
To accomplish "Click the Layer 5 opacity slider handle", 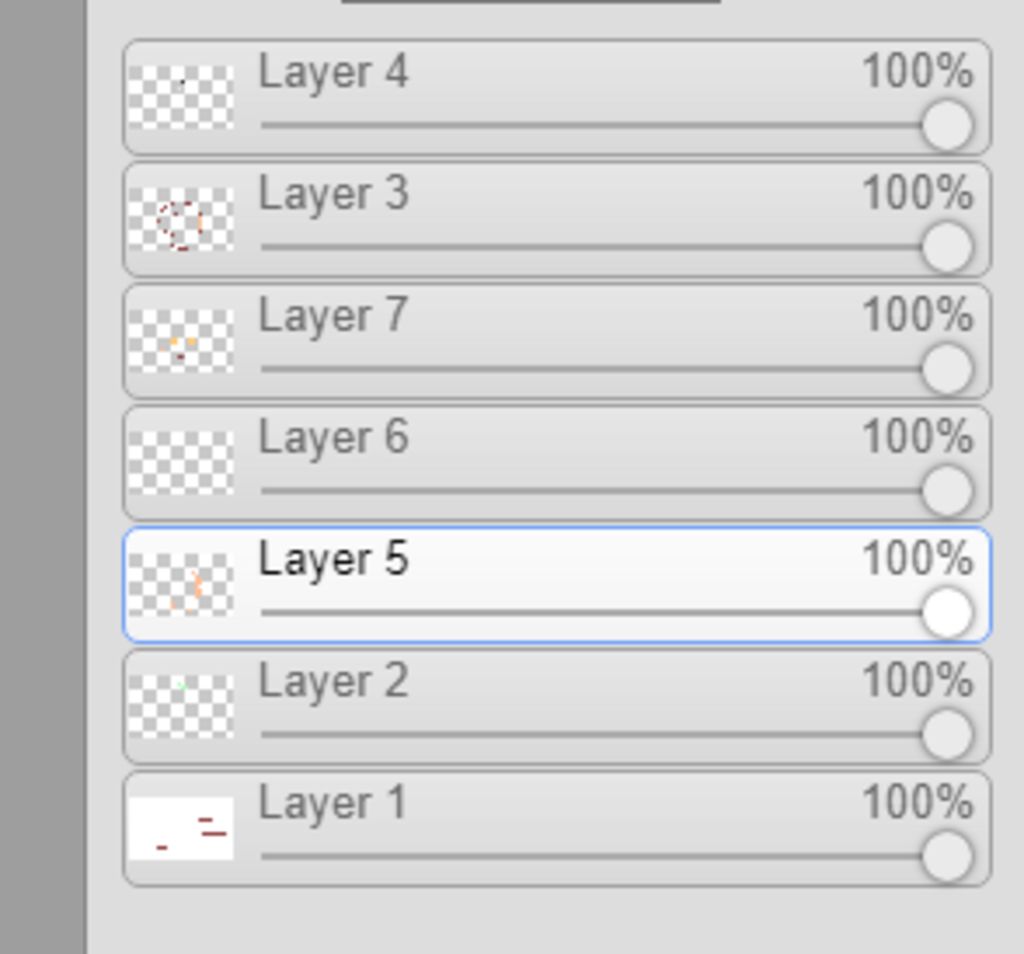I will click(x=946, y=613).
